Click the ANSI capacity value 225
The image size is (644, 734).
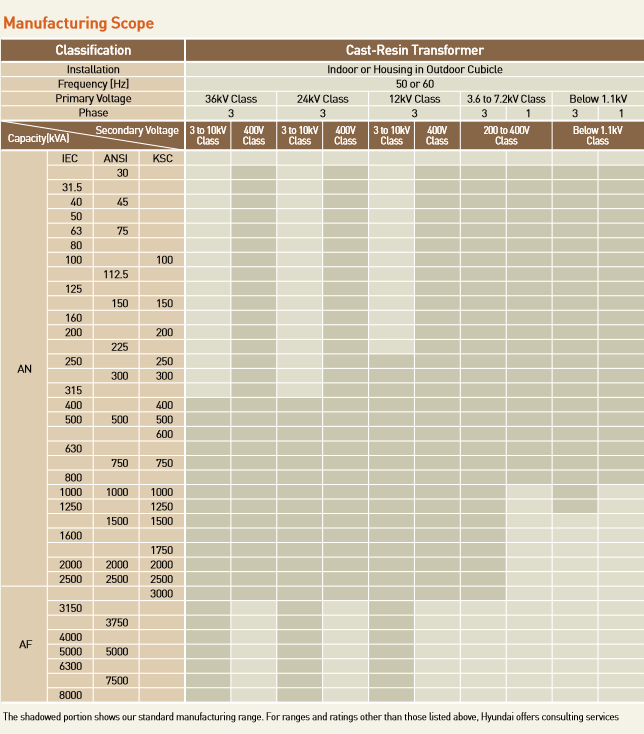[119, 347]
